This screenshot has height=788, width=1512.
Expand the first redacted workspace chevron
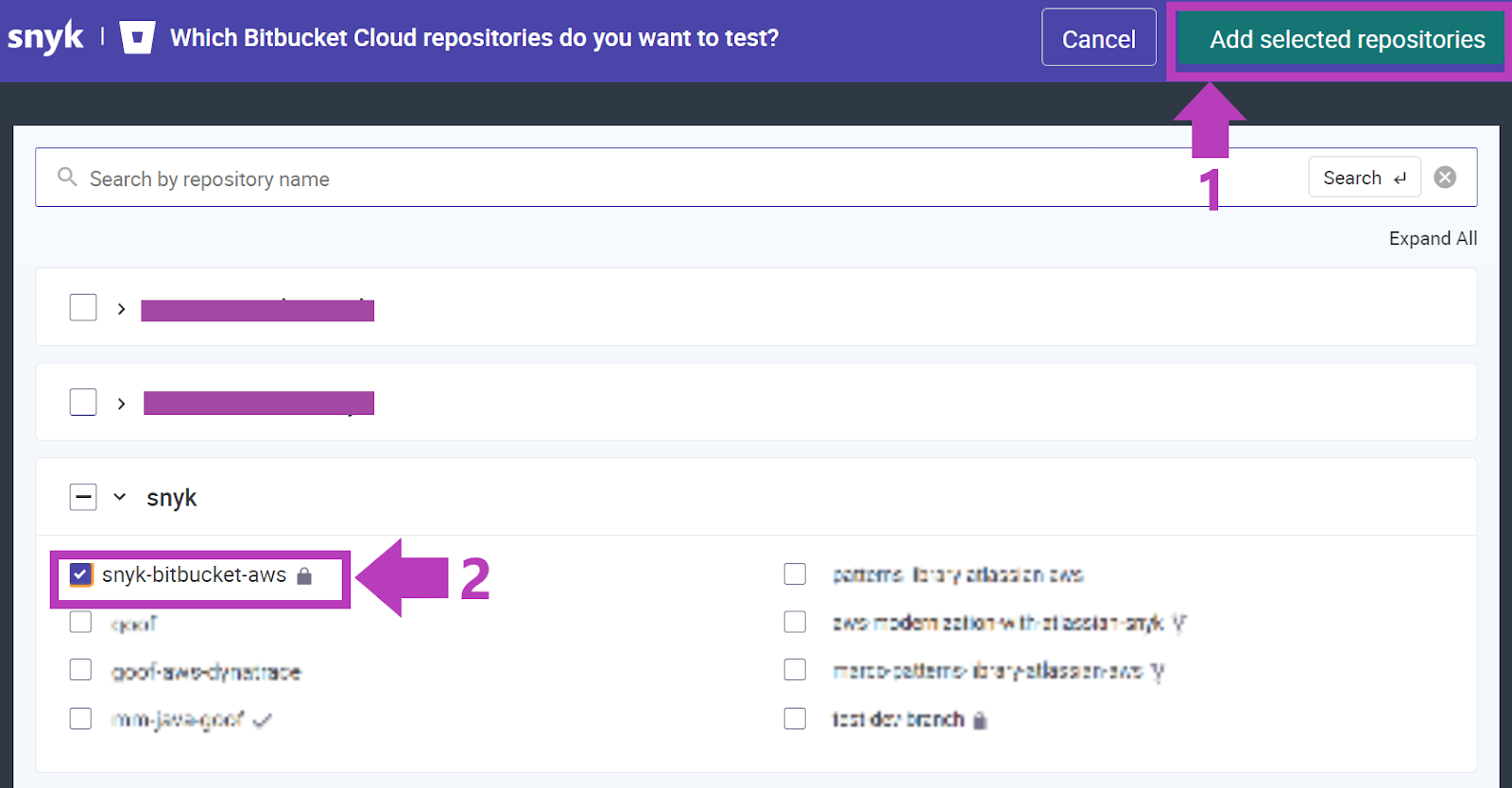[x=121, y=309]
